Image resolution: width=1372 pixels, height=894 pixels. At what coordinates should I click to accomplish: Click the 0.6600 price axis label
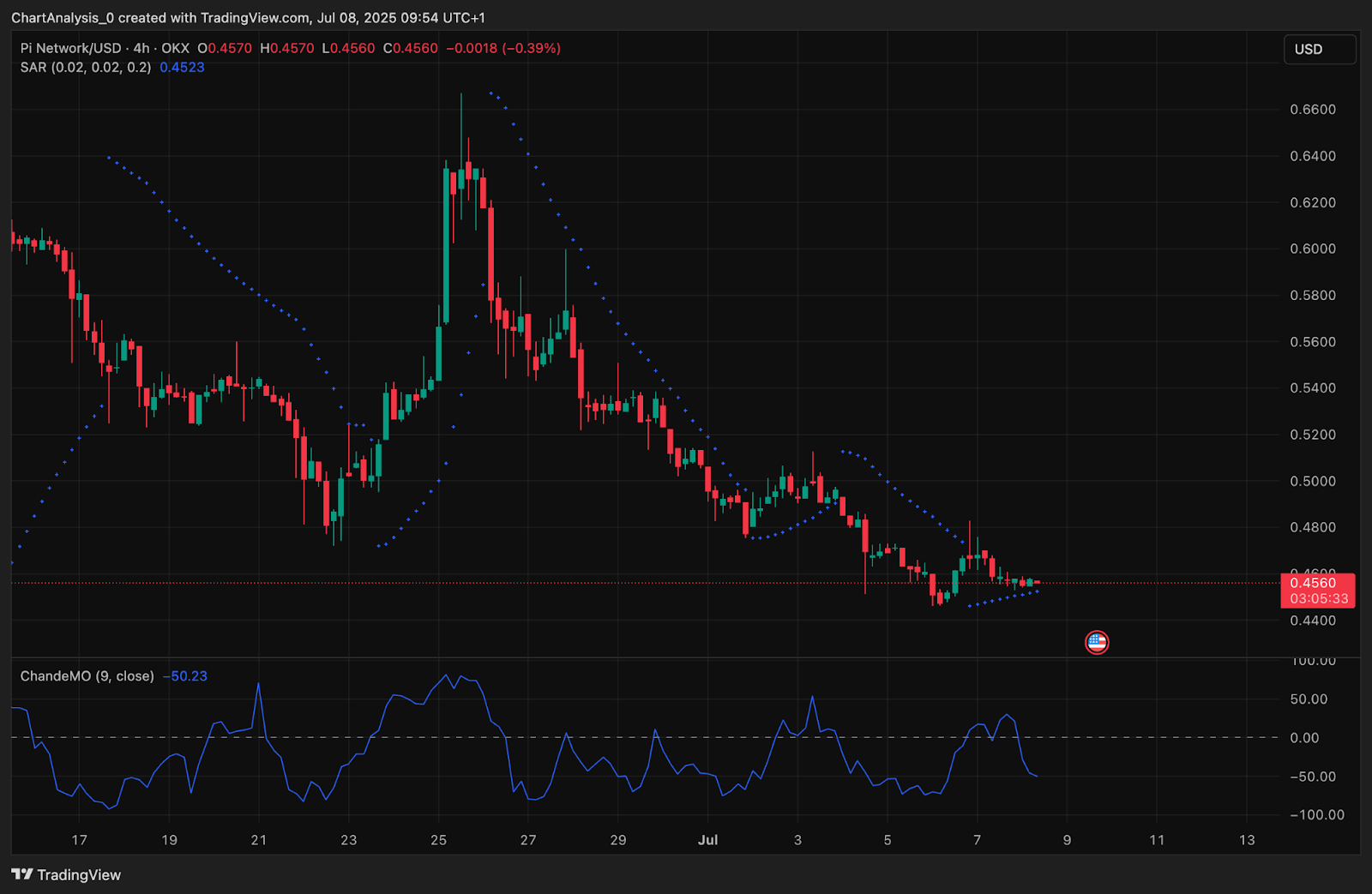[1313, 109]
